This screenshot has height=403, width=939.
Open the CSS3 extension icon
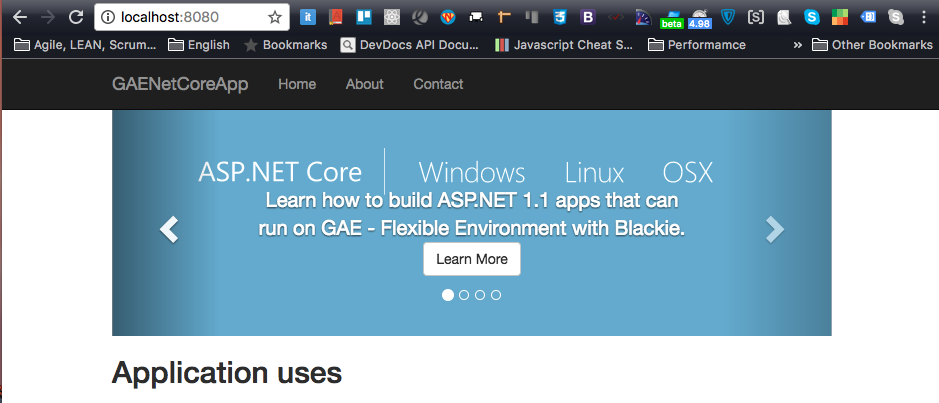pos(561,17)
